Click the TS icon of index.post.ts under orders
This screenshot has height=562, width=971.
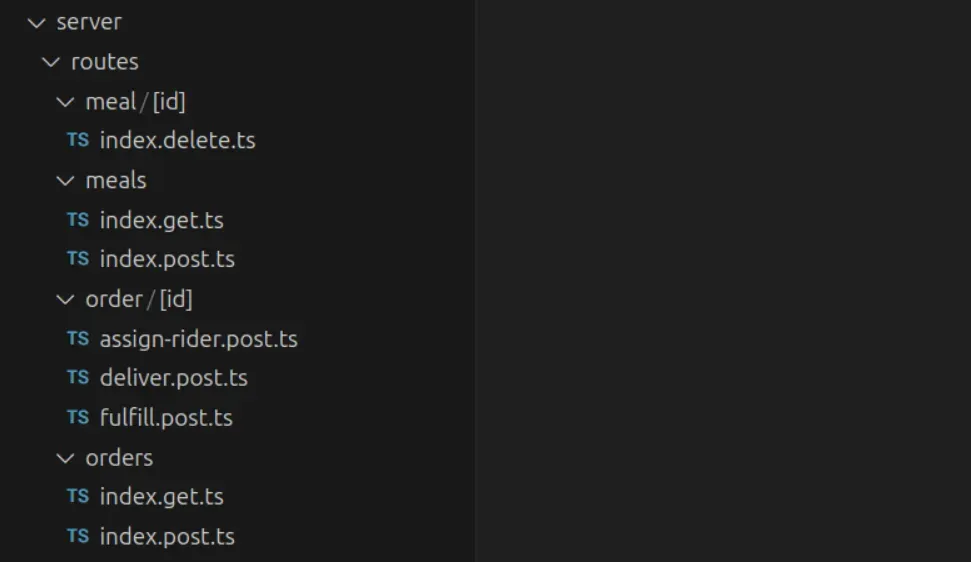coord(78,536)
